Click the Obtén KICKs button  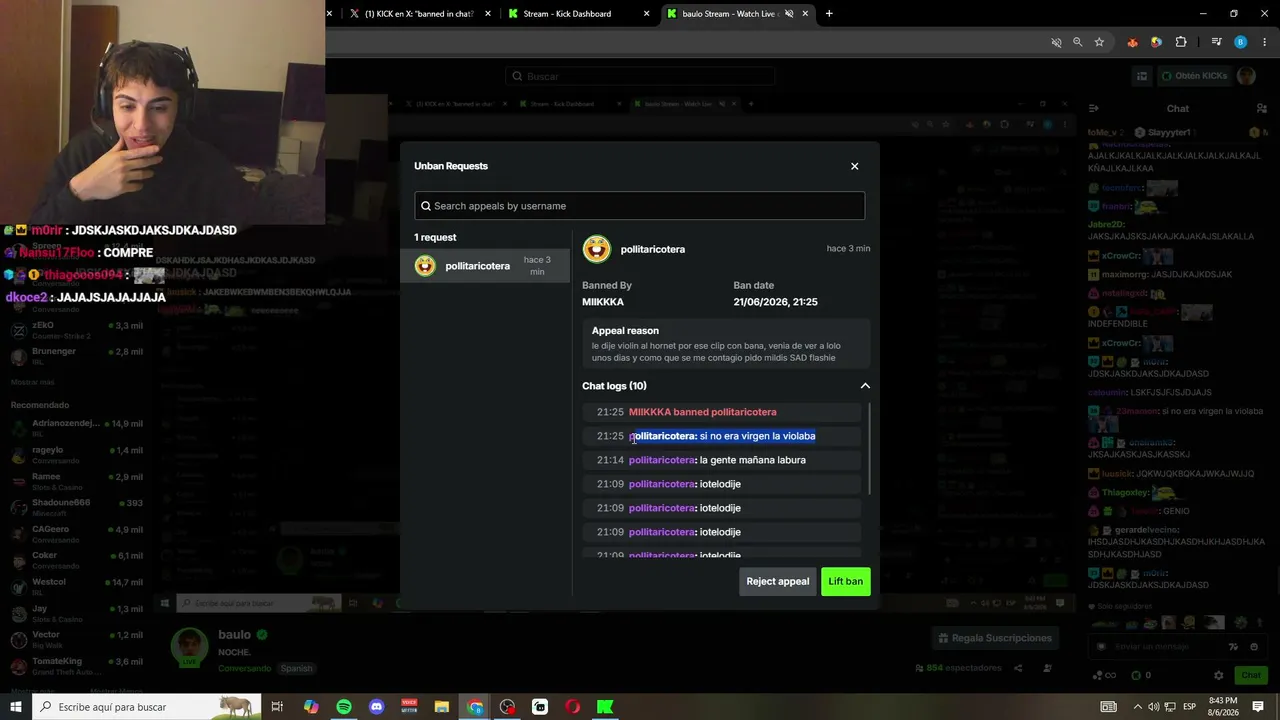[x=1194, y=76]
